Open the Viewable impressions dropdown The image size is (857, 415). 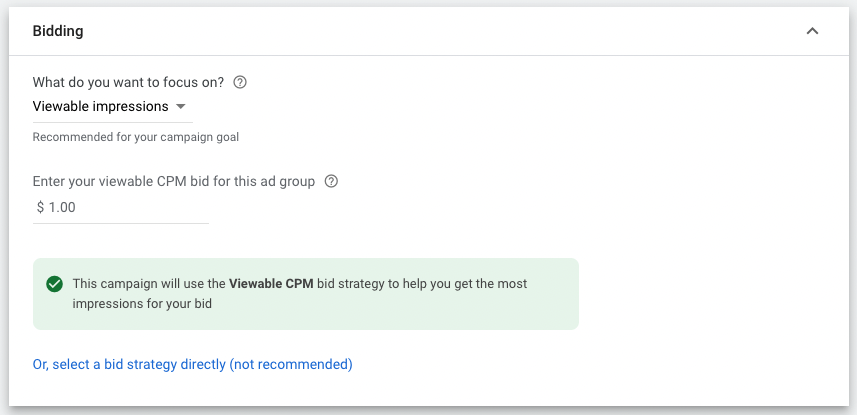coord(110,107)
